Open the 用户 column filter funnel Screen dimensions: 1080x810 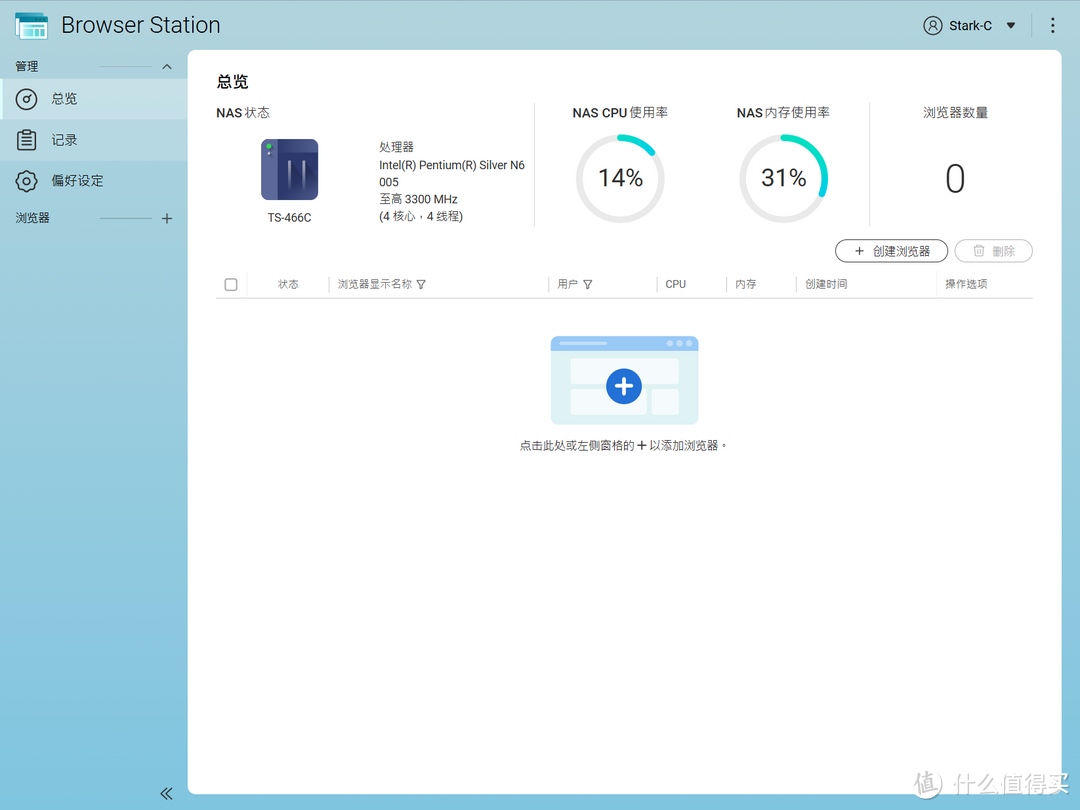[x=588, y=284]
